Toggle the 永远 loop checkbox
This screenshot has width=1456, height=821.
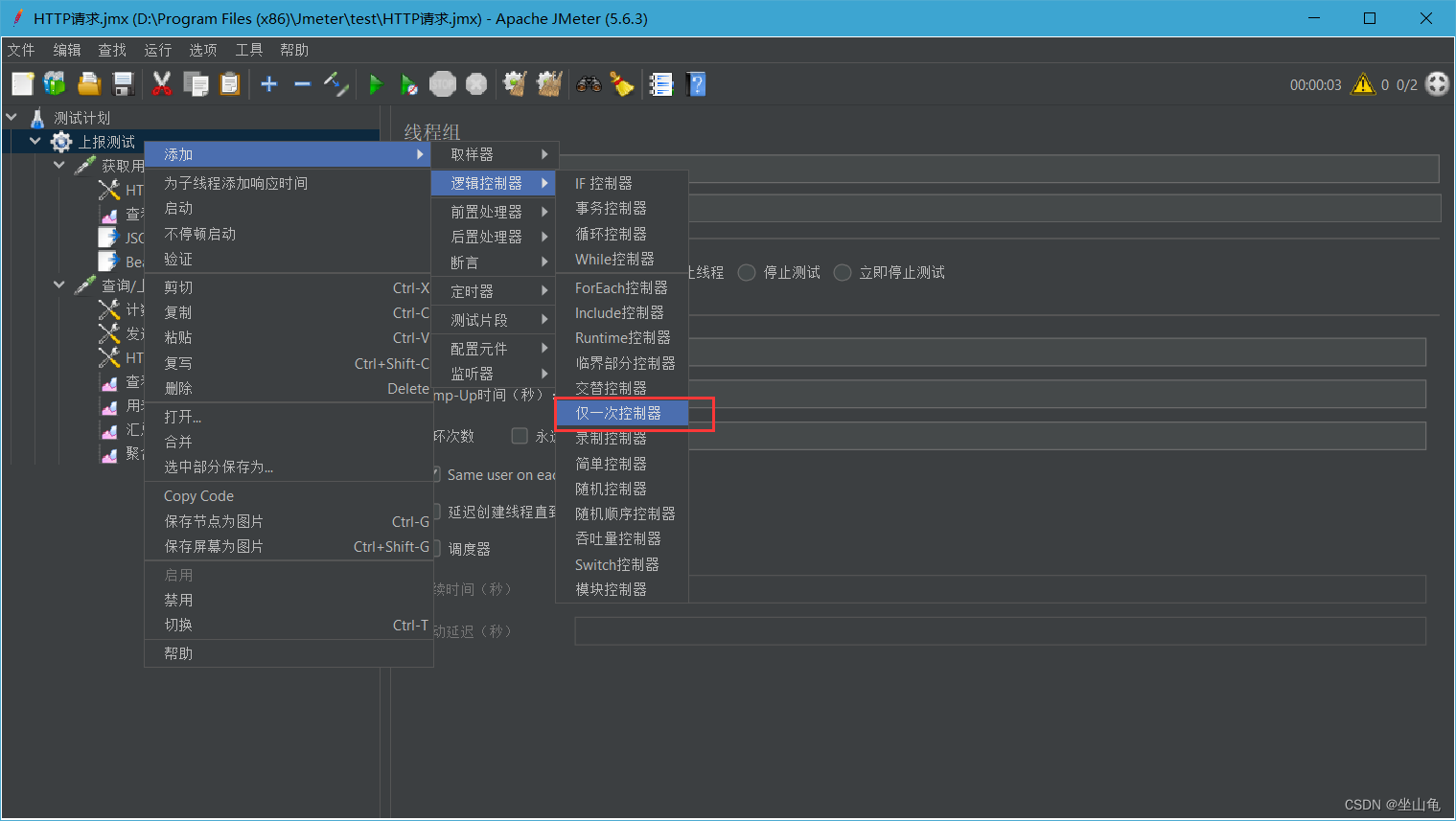tap(520, 436)
